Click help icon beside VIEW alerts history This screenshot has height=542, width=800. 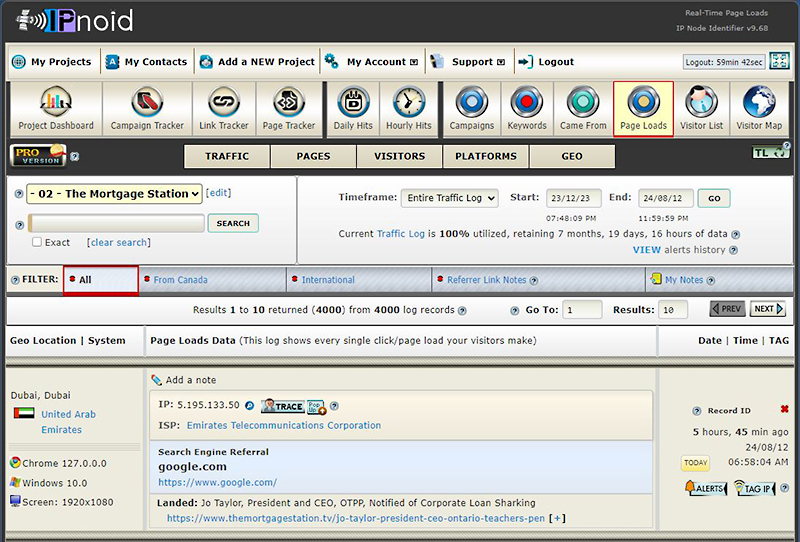733,250
